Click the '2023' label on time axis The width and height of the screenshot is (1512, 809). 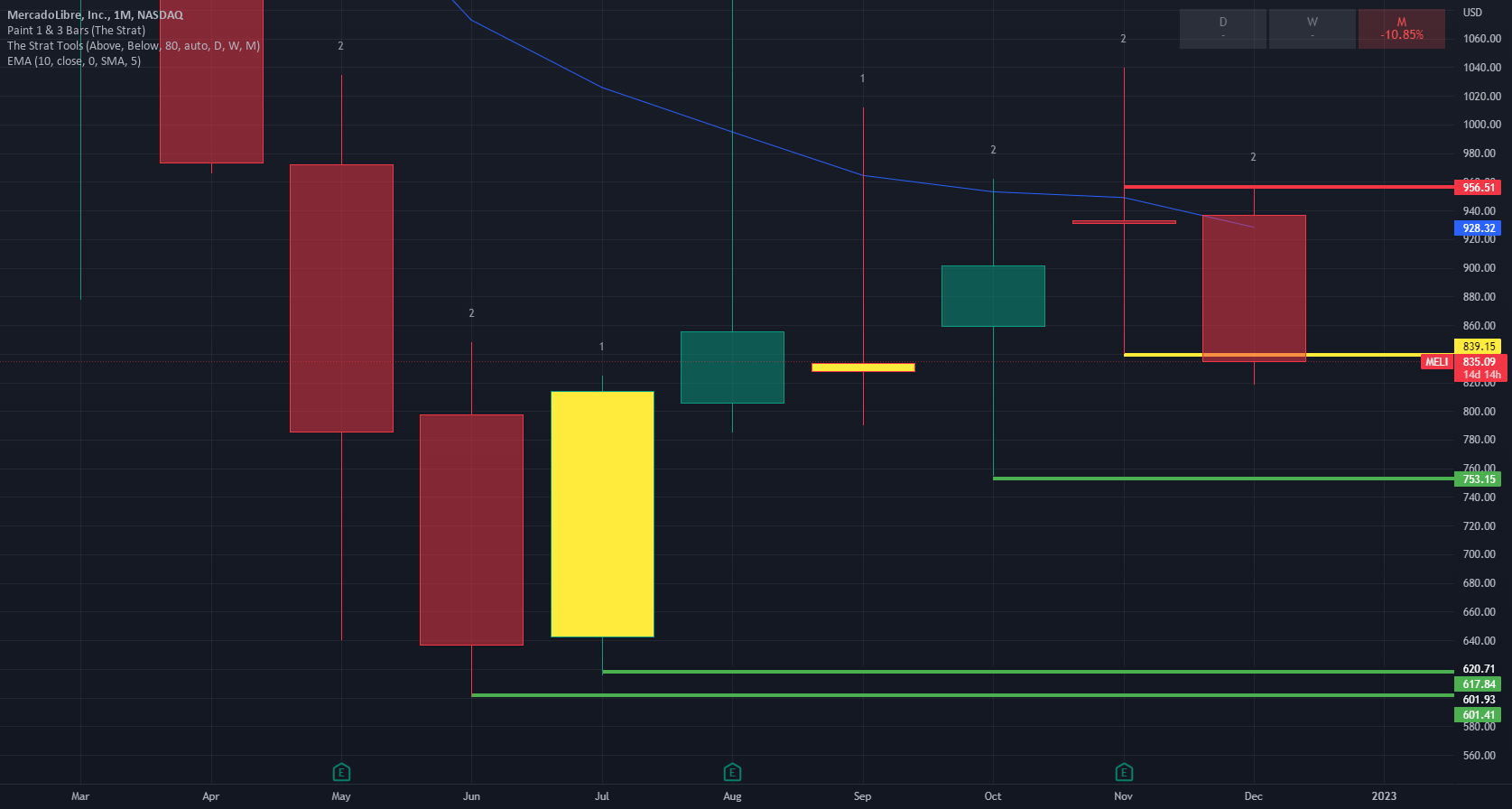(x=1384, y=796)
